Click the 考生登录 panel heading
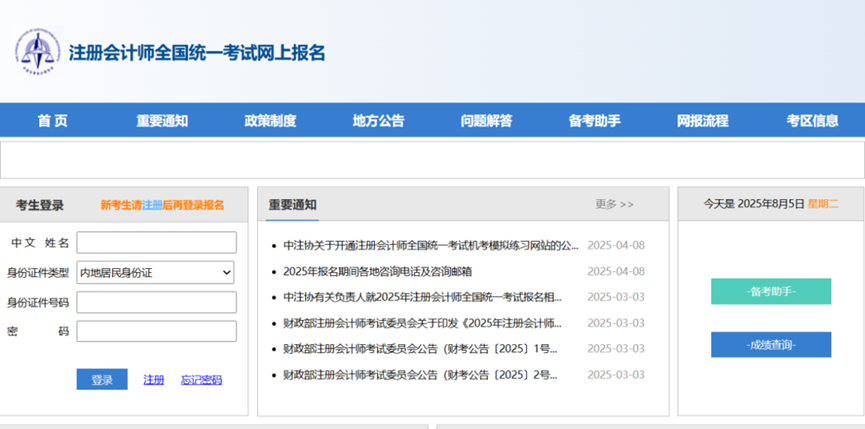This screenshot has width=865, height=429. coord(40,205)
